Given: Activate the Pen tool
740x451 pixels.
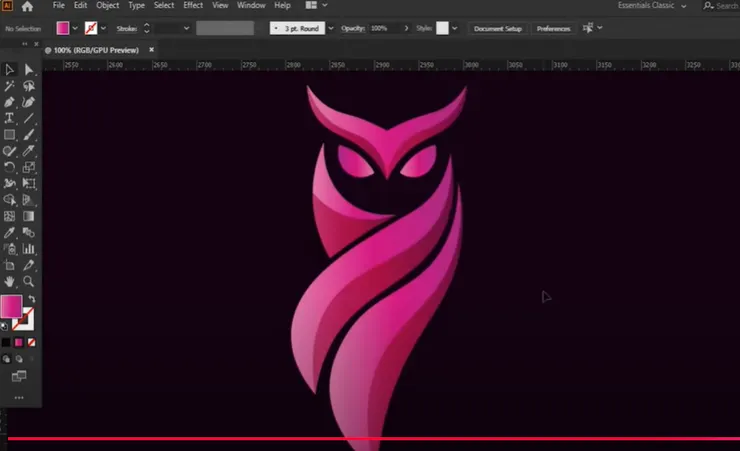Looking at the screenshot, I should tap(9, 102).
